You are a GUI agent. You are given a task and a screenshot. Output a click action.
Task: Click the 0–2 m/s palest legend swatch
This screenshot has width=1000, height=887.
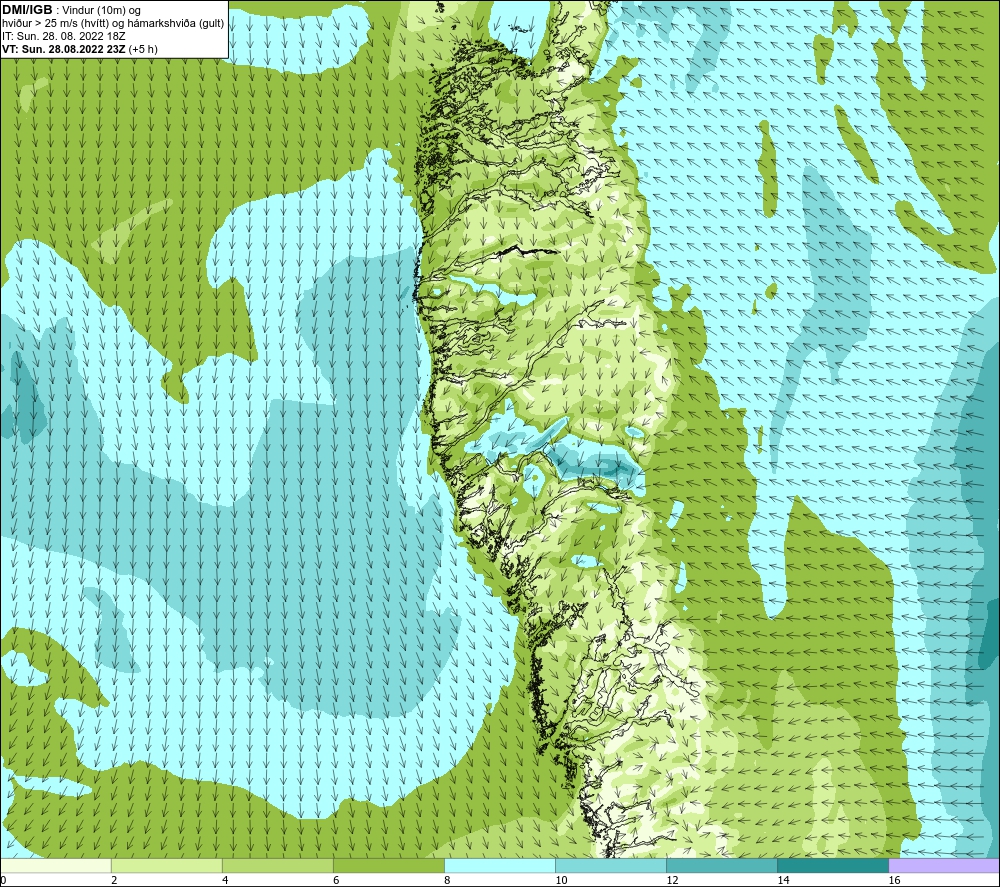coord(56,865)
